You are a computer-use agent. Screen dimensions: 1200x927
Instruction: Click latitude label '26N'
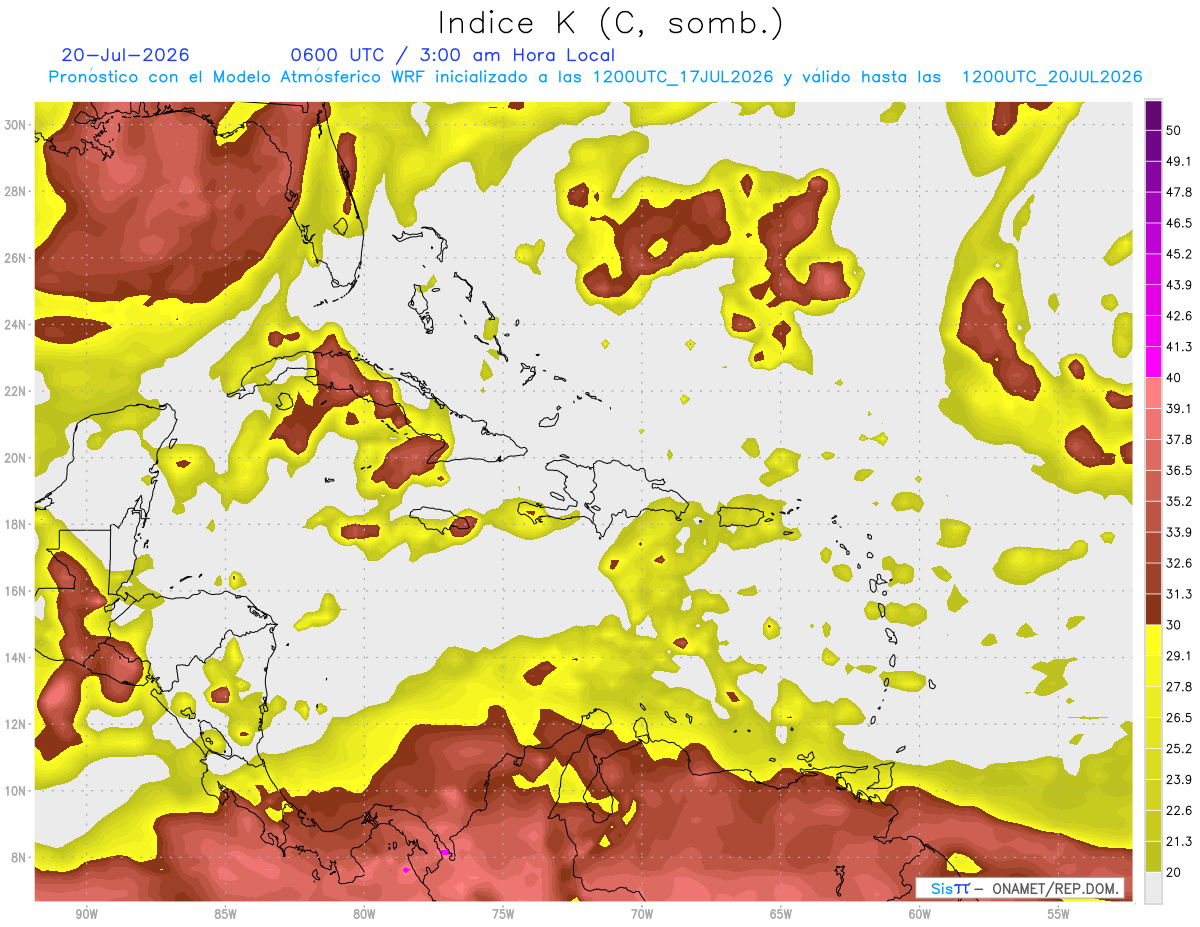(15, 258)
